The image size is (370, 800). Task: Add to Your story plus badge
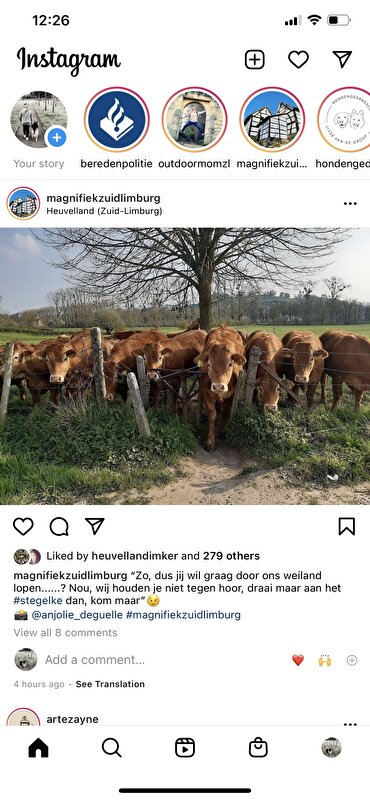pos(57,137)
